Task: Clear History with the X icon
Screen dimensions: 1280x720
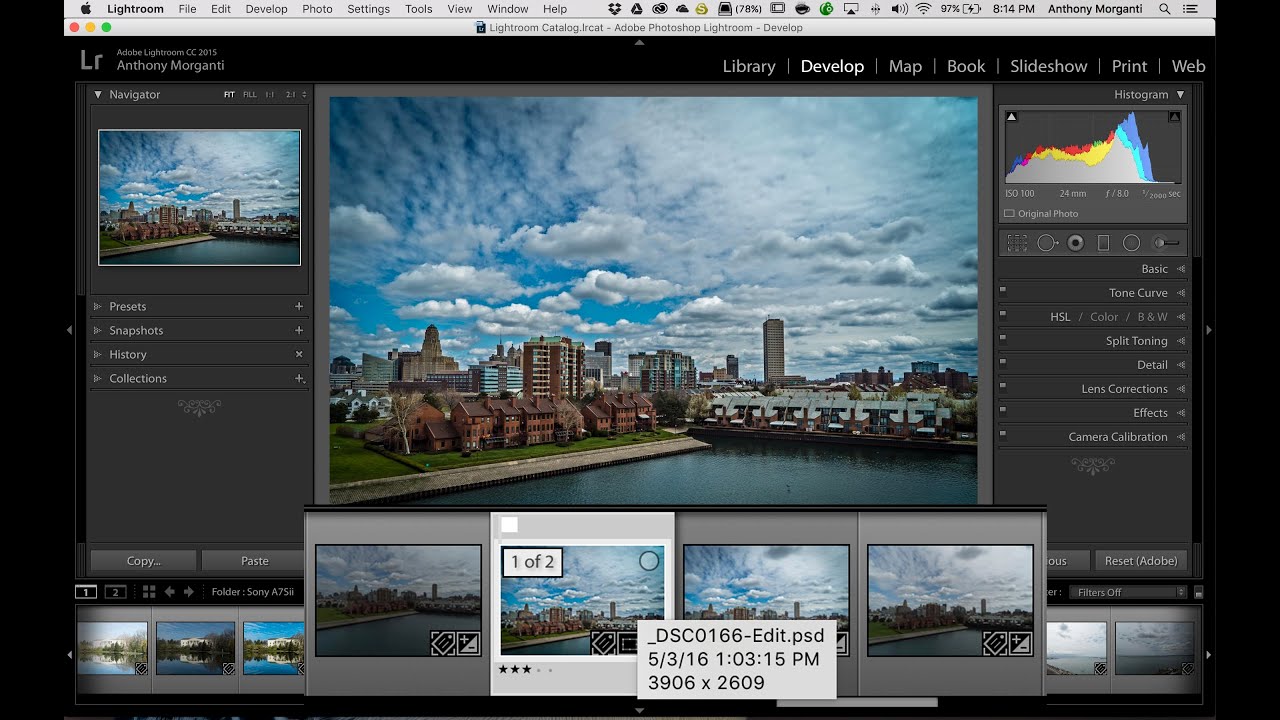Action: coord(299,354)
